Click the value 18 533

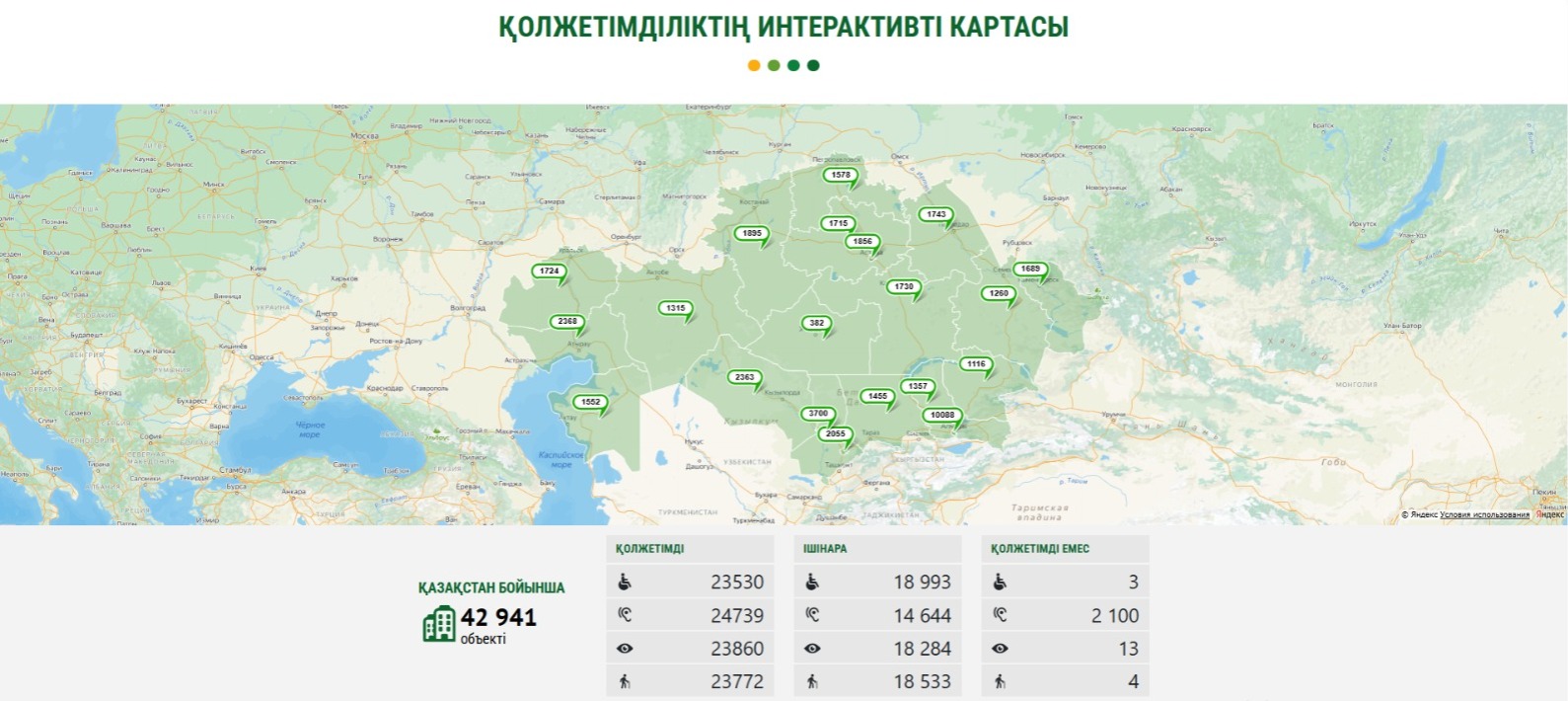[x=923, y=681]
